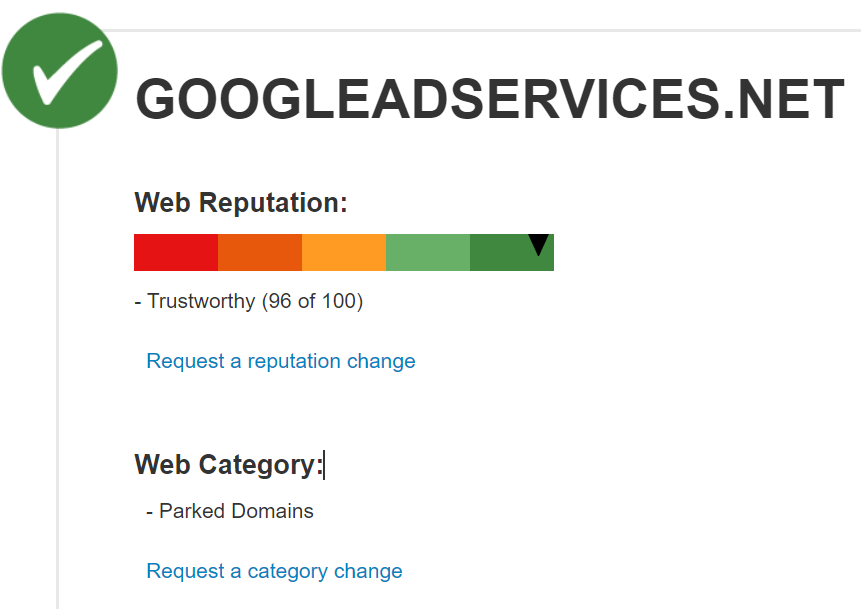Click the text cursor after Web Category
Viewport: 861px width, 609px height.
click(x=325, y=464)
